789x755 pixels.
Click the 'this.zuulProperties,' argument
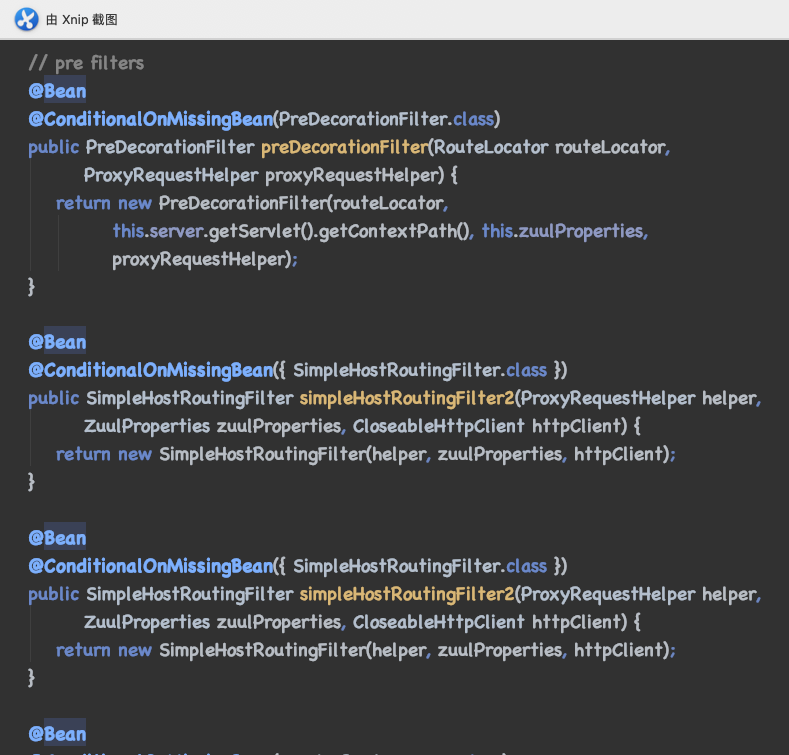coord(565,232)
